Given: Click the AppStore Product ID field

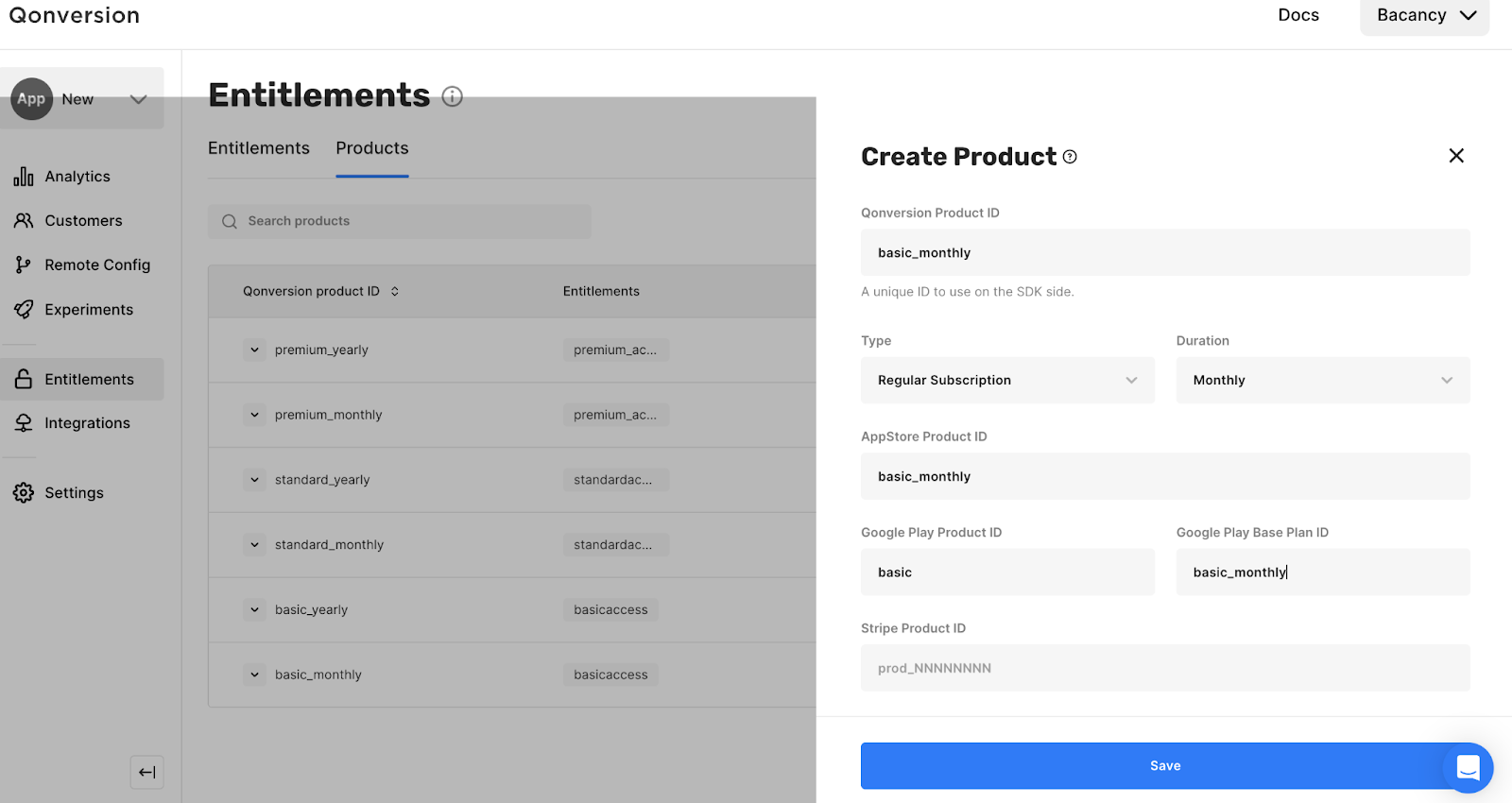Looking at the screenshot, I should tap(1165, 476).
